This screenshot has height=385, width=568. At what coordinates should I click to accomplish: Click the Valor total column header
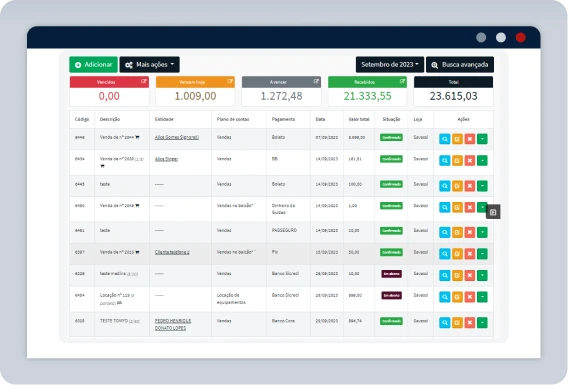pyautogui.click(x=359, y=119)
